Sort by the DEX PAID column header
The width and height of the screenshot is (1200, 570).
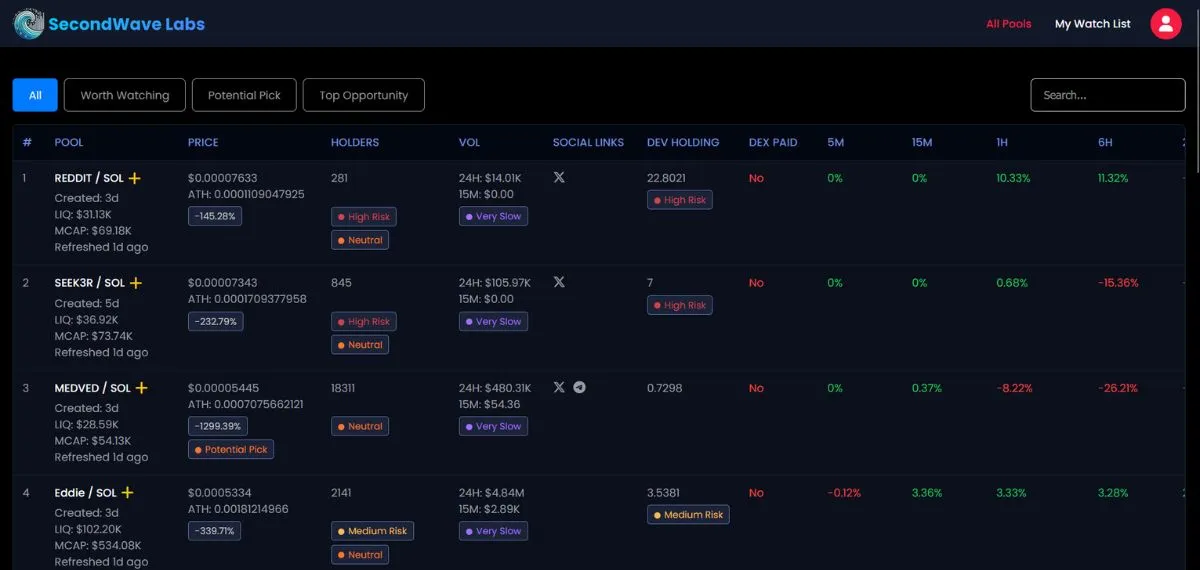[773, 142]
